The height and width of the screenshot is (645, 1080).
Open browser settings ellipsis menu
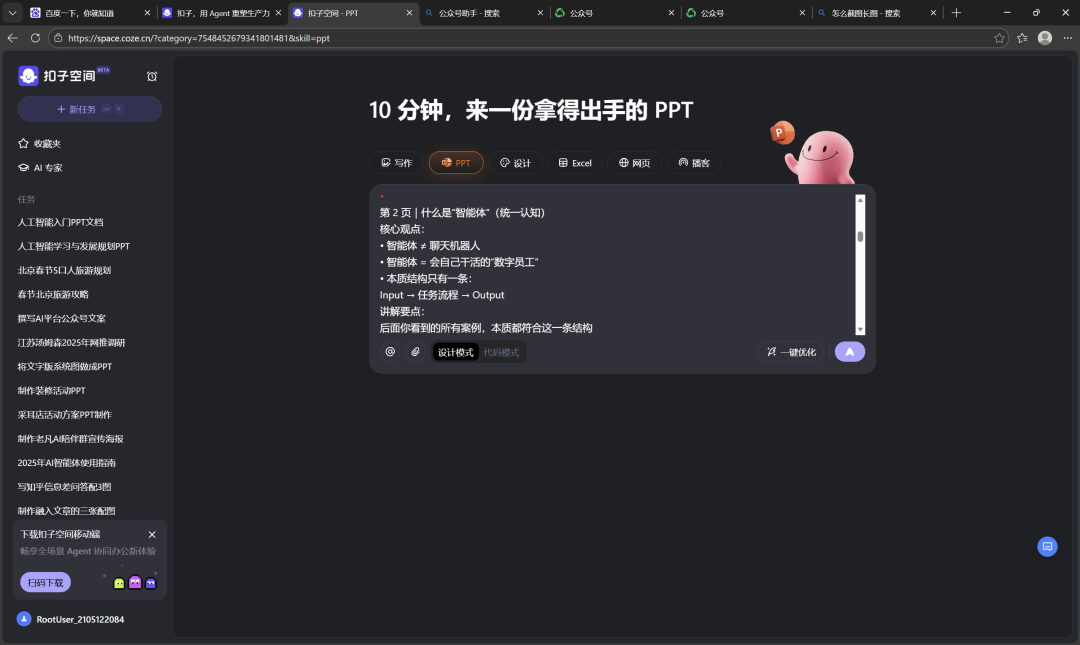tap(1068, 38)
